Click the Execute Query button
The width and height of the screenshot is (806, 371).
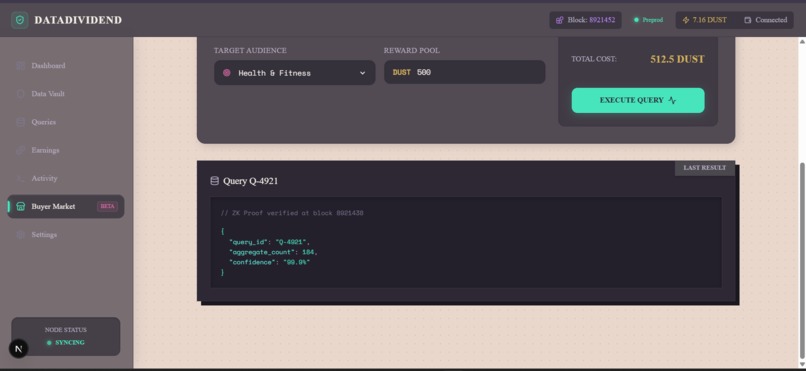(638, 100)
